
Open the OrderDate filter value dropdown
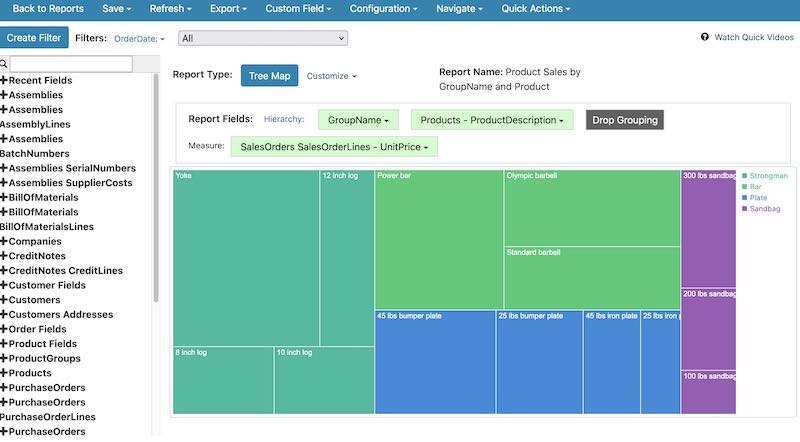(262, 38)
